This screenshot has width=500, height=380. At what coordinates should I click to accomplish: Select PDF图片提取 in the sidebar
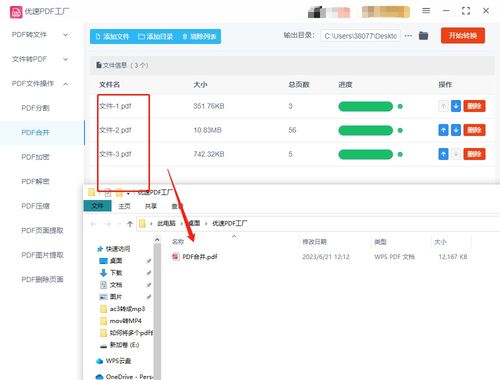pyautogui.click(x=42, y=255)
